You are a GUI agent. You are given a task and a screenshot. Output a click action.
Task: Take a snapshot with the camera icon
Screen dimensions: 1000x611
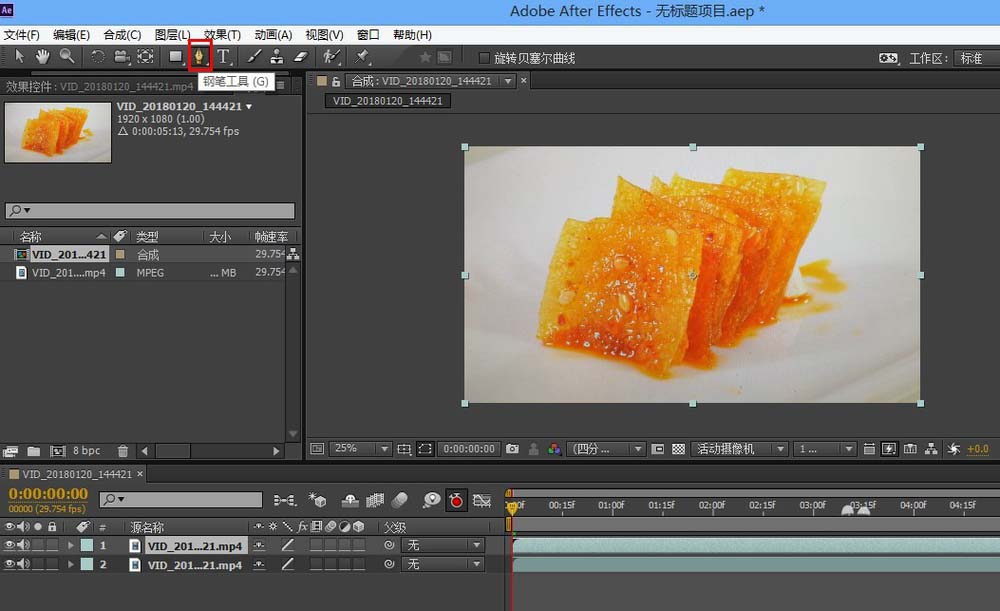[512, 449]
